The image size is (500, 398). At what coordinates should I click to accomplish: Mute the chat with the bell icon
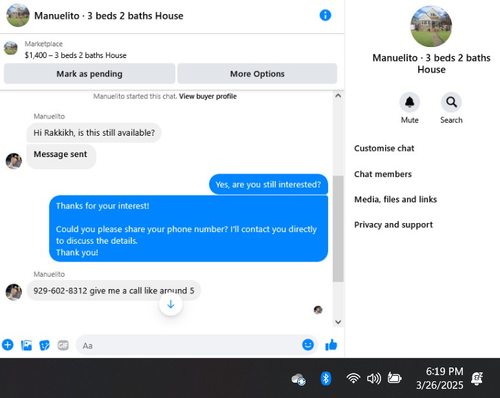409,102
